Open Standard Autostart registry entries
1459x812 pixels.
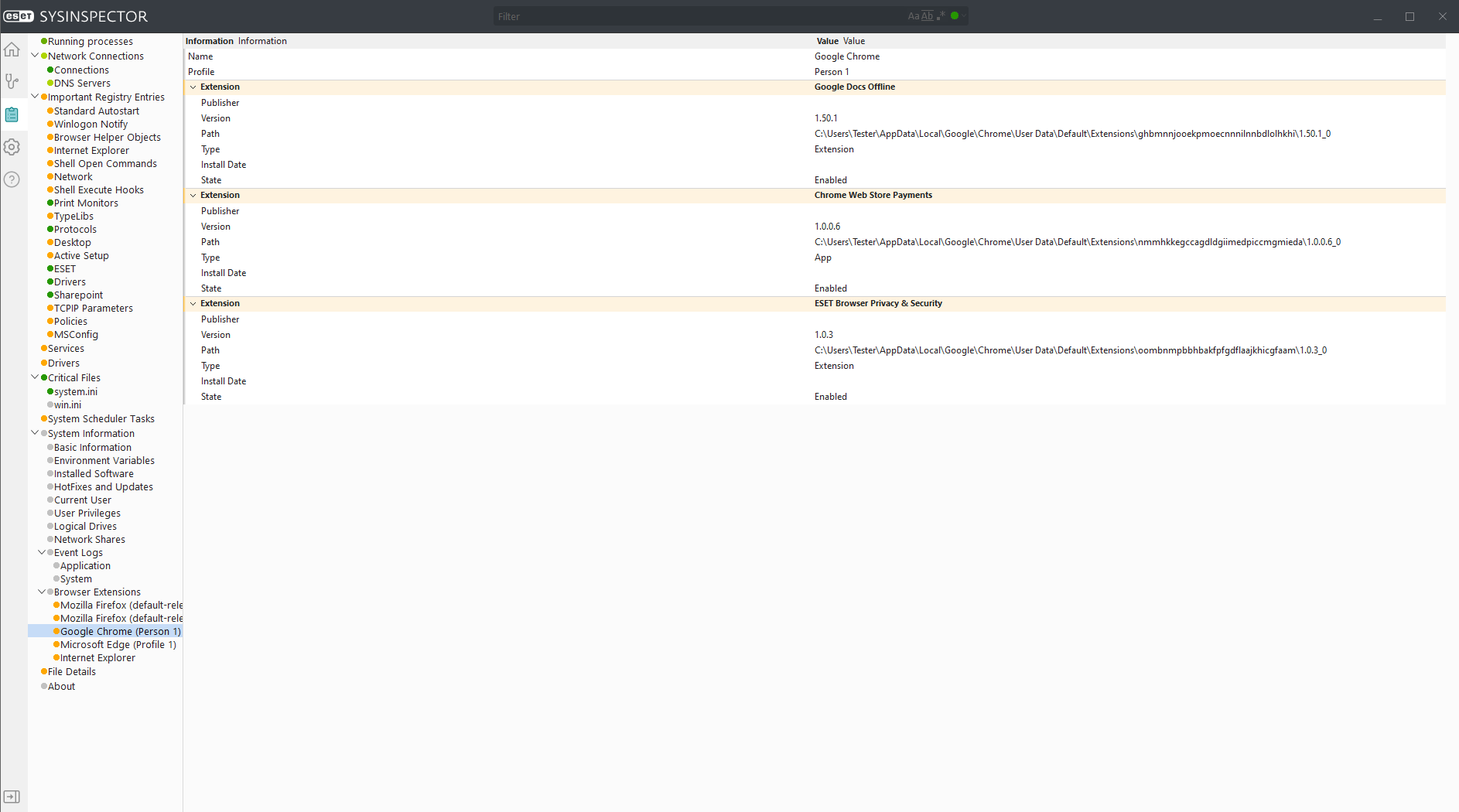(97, 111)
